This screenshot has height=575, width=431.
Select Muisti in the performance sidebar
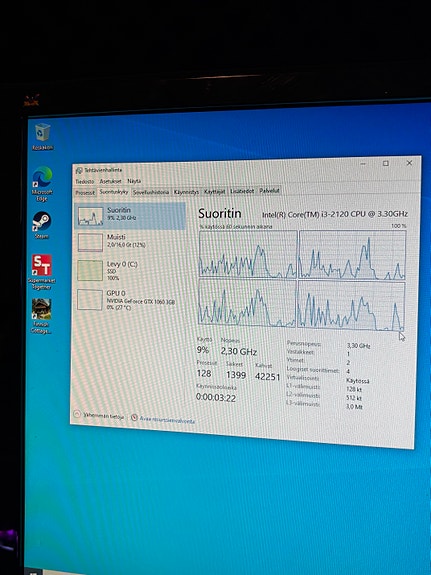click(129, 242)
